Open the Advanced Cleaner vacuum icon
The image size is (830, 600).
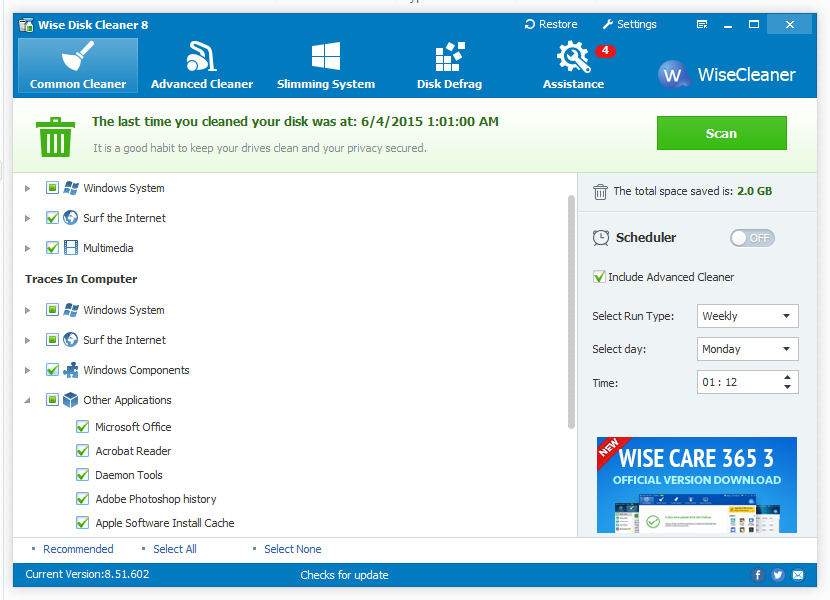(202, 56)
